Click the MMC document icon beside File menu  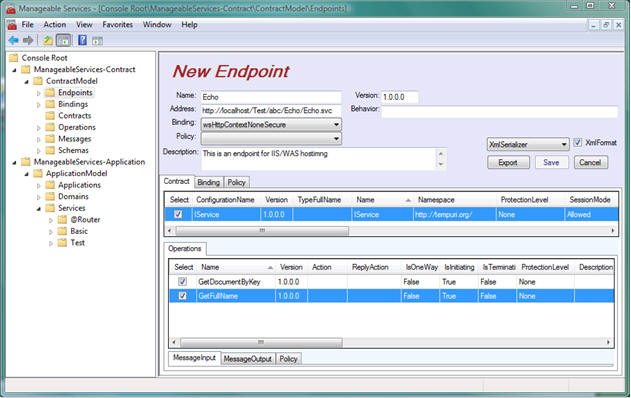(12, 25)
